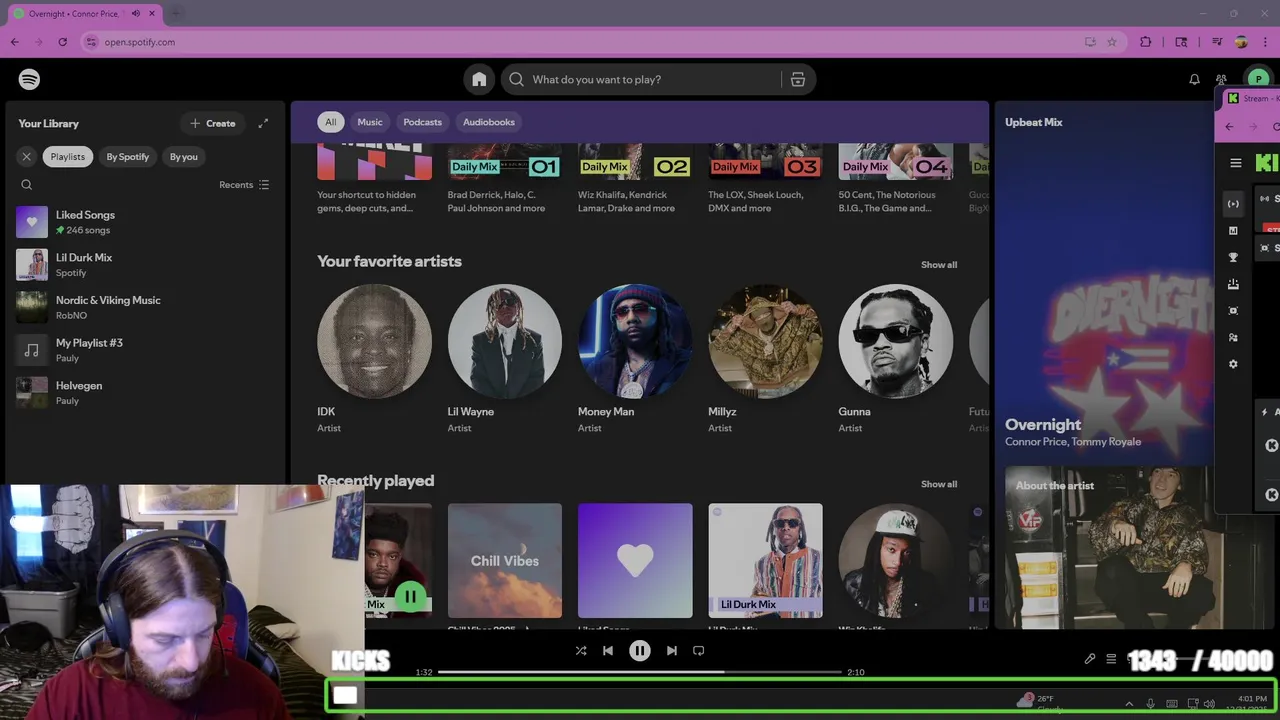Open Kick sidebar trophy icon
Image resolution: width=1280 pixels, height=720 pixels.
coord(1233,257)
